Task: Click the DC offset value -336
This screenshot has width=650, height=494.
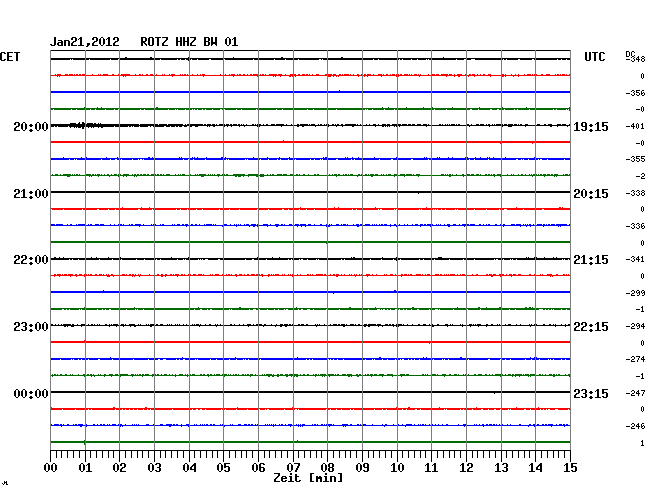Action: 636,226
